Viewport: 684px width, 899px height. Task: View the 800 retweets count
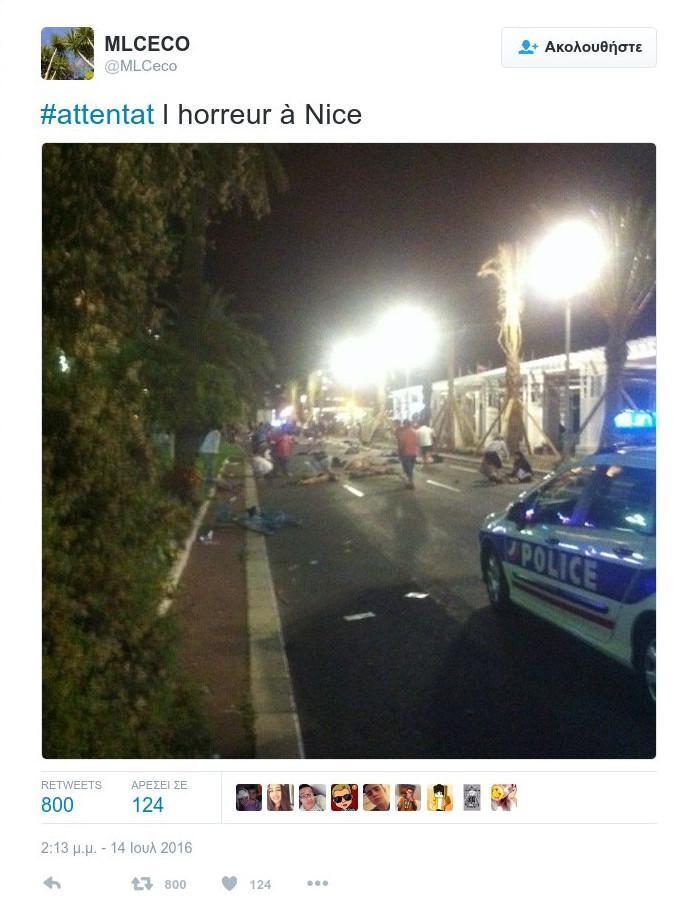[x=57, y=805]
